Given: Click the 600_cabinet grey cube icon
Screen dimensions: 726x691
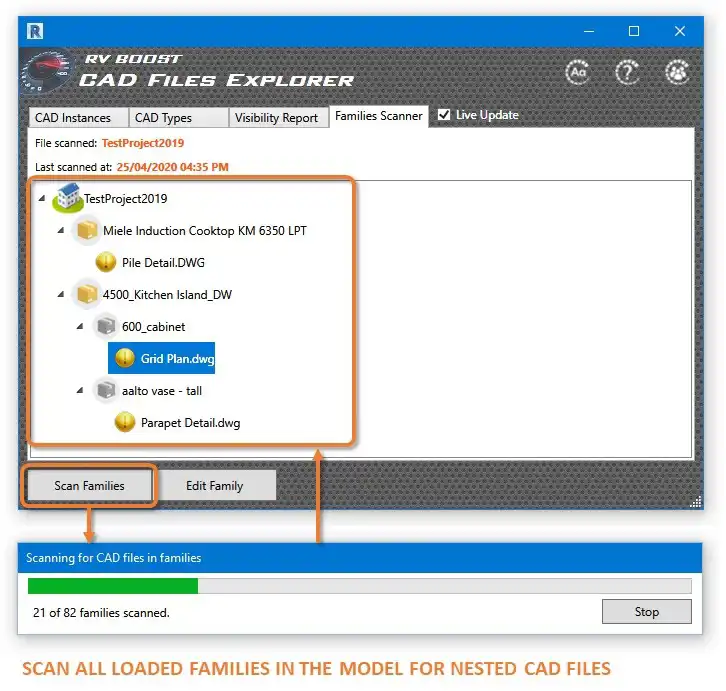Looking at the screenshot, I should pos(106,326).
